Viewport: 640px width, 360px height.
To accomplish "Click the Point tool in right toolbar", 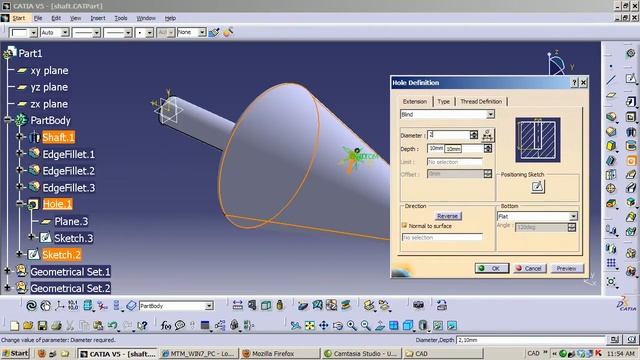I will (611, 66).
